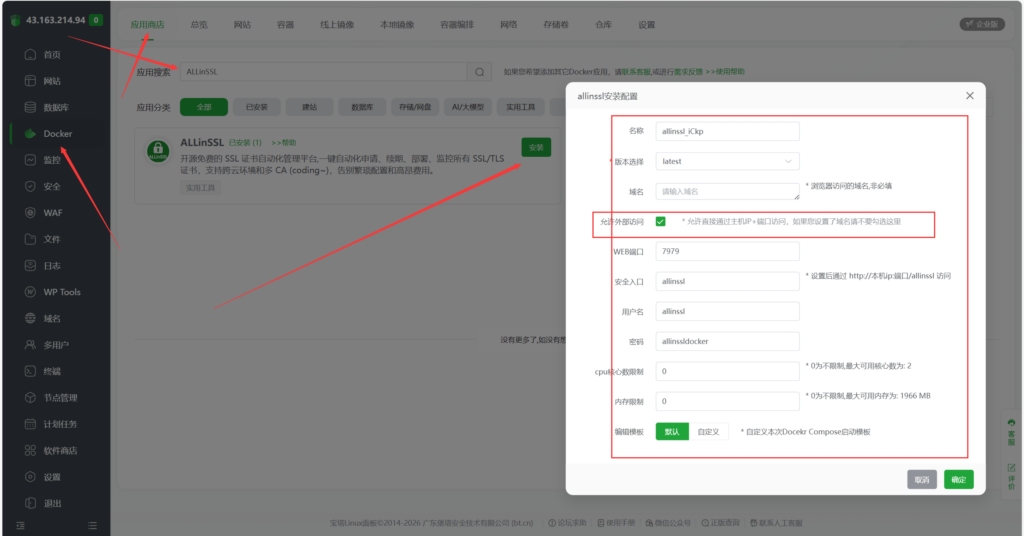Viewport: 1024px width, 536px height.
Task: Filter apps by 已安装 category
Action: tap(257, 107)
